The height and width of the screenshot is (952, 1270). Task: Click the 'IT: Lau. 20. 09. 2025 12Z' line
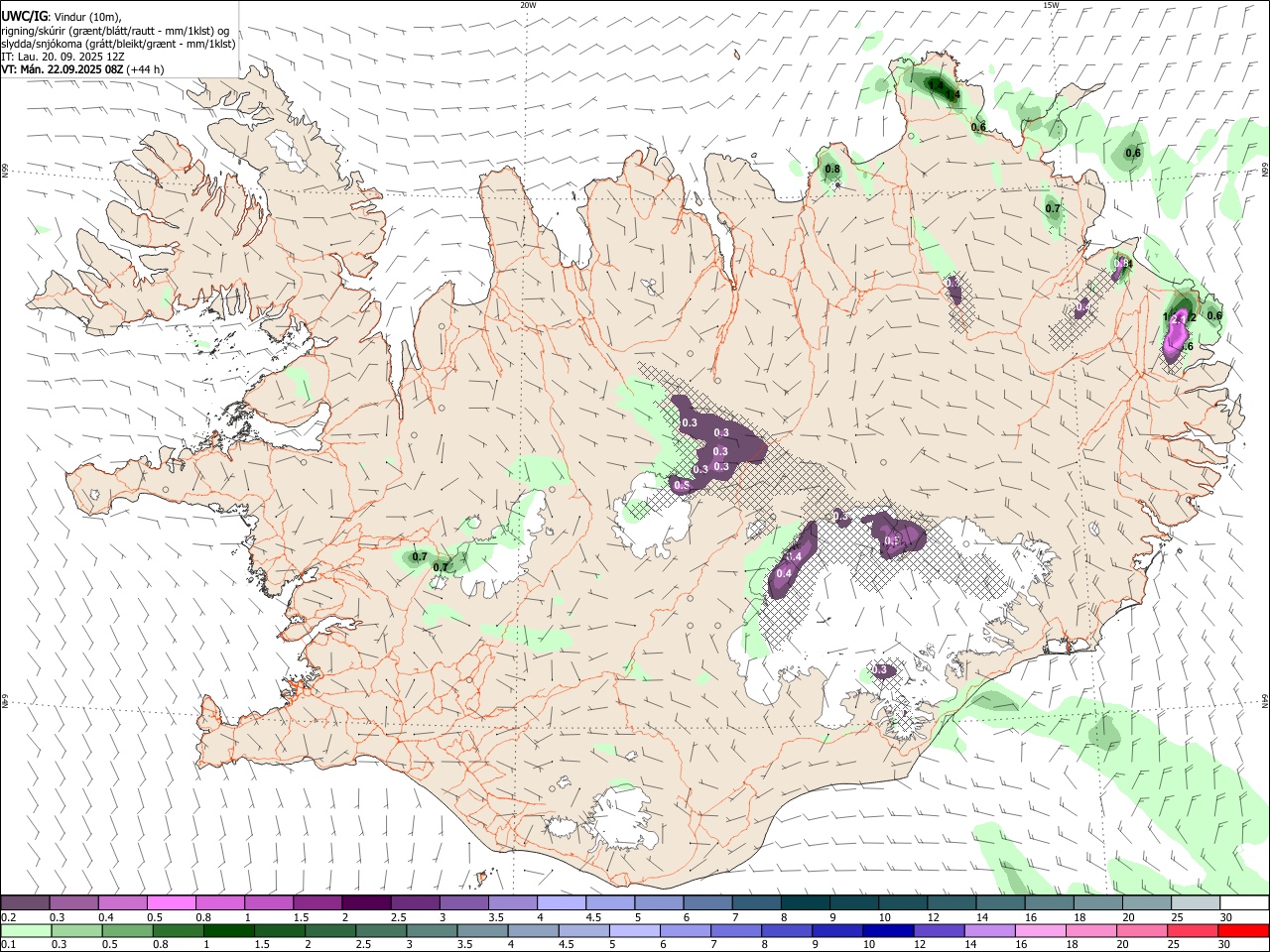63,57
